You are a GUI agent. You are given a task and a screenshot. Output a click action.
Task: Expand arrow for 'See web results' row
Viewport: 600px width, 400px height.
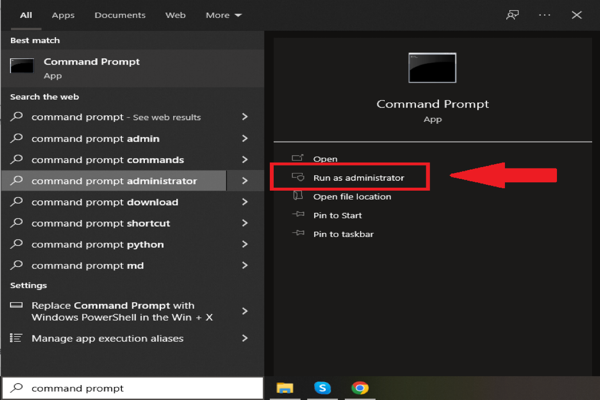[x=245, y=117]
